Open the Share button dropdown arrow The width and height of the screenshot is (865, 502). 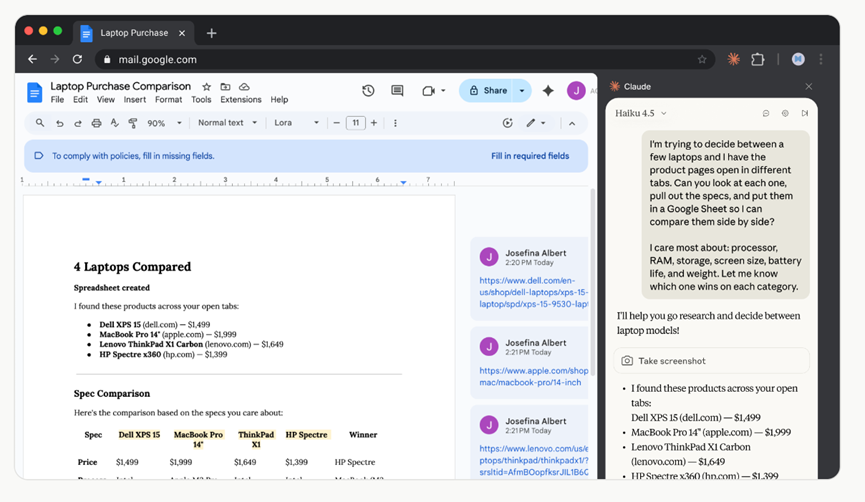pyautogui.click(x=522, y=90)
